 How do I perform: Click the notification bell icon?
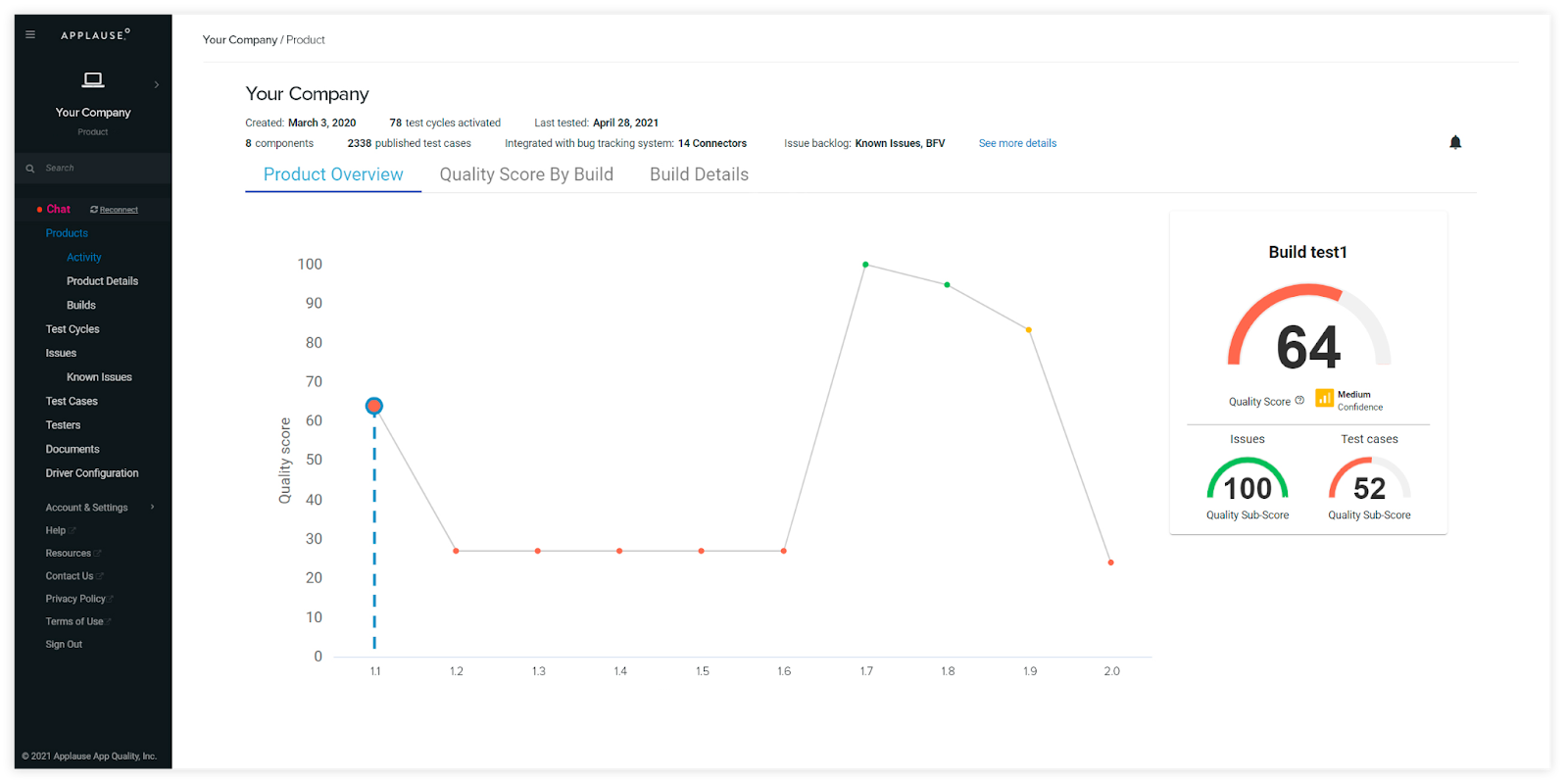1455,142
